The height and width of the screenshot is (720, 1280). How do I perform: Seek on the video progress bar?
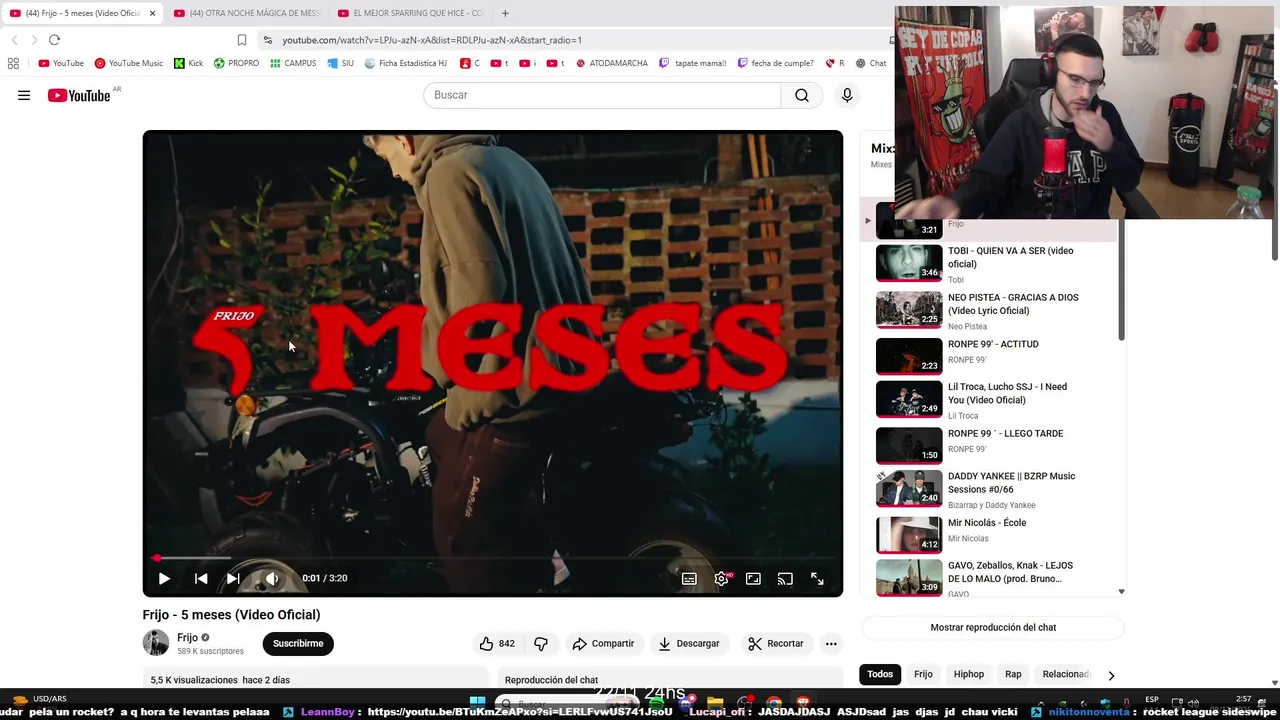click(x=493, y=558)
